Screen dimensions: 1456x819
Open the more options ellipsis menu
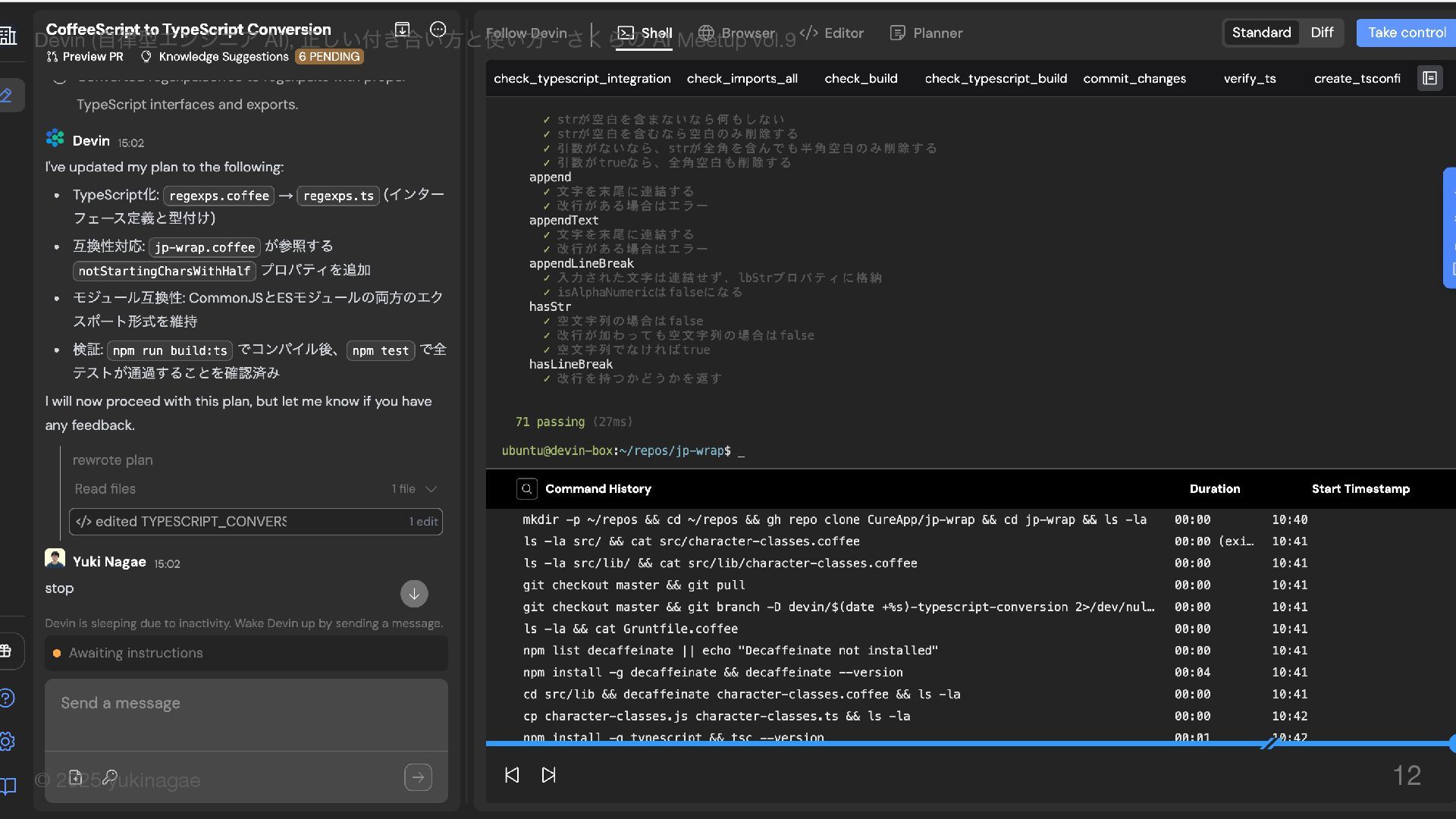[438, 30]
